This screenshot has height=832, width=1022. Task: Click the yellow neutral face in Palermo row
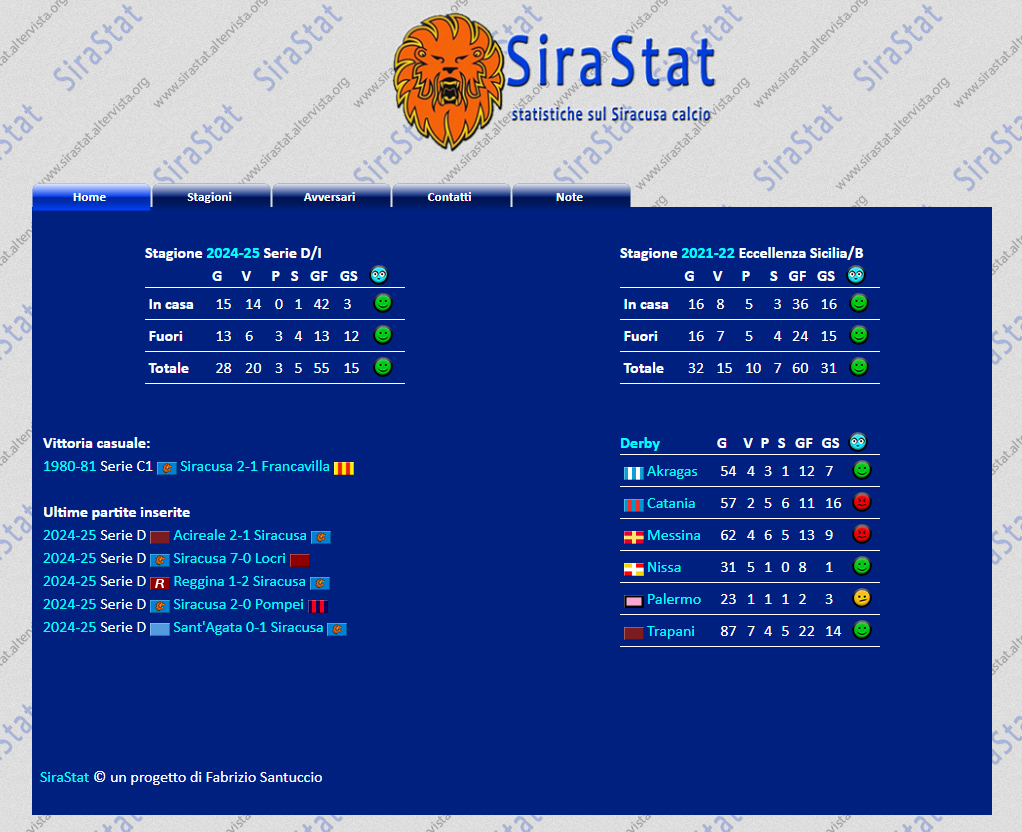[862, 597]
